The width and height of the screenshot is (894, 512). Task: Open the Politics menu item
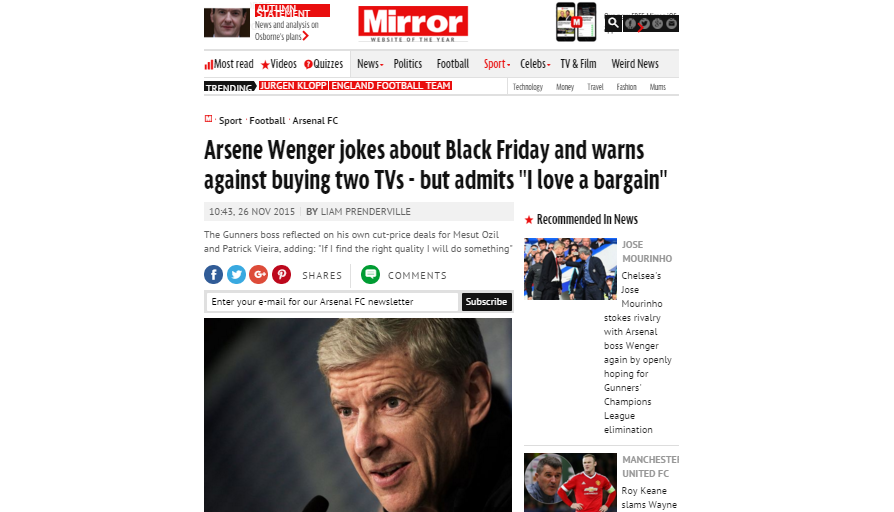[x=408, y=64]
